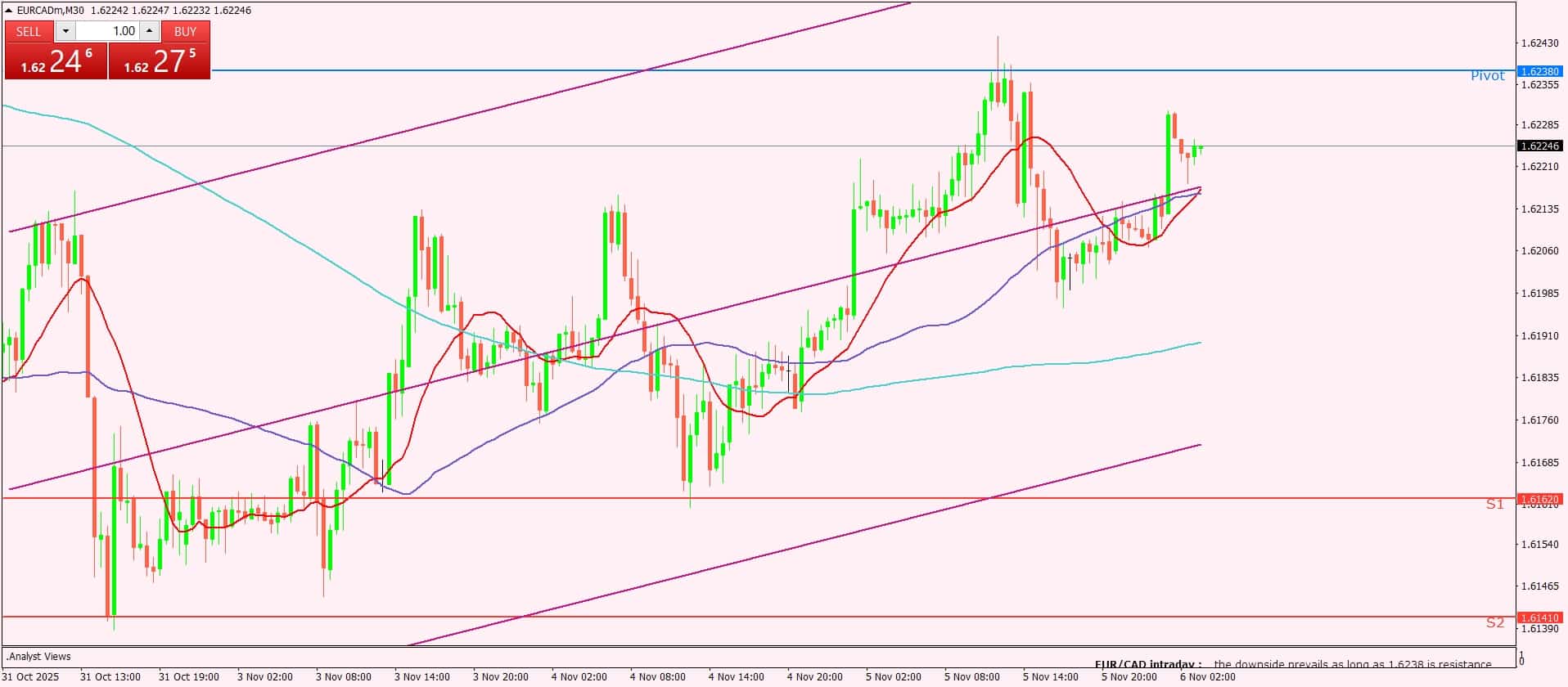Image resolution: width=1568 pixels, height=687 pixels.
Task: Click the EUR/CAD intraday commentary text
Action: (1293, 664)
